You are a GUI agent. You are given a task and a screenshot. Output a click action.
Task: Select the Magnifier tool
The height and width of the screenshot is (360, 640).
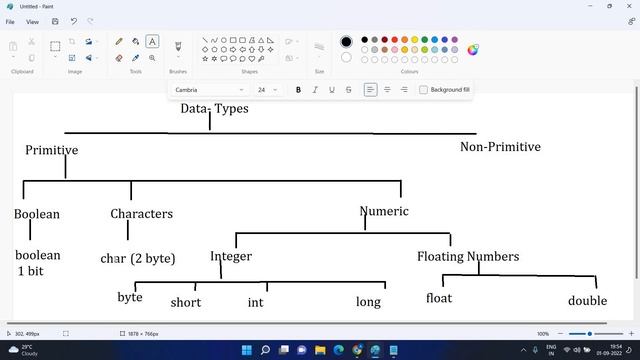(152, 58)
